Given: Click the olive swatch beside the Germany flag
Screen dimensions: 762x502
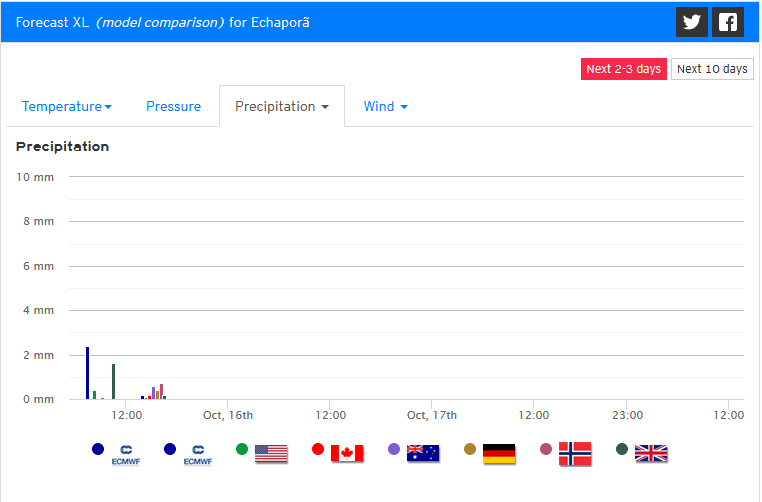Looking at the screenshot, I should (470, 450).
